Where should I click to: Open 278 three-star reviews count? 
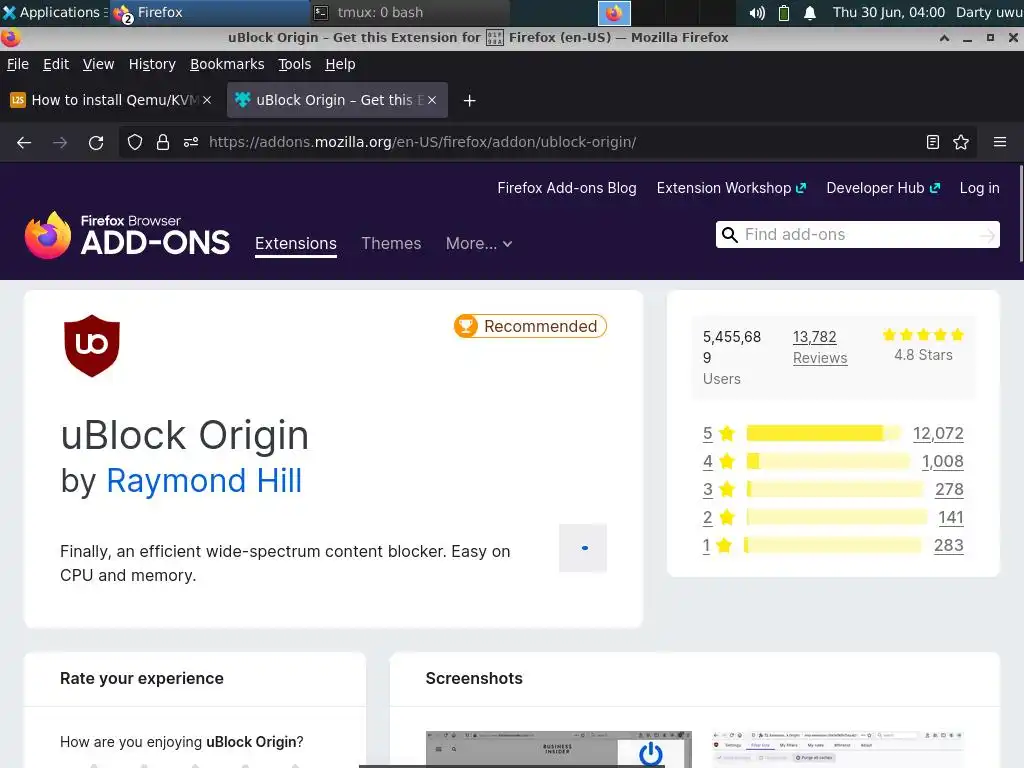click(x=949, y=490)
